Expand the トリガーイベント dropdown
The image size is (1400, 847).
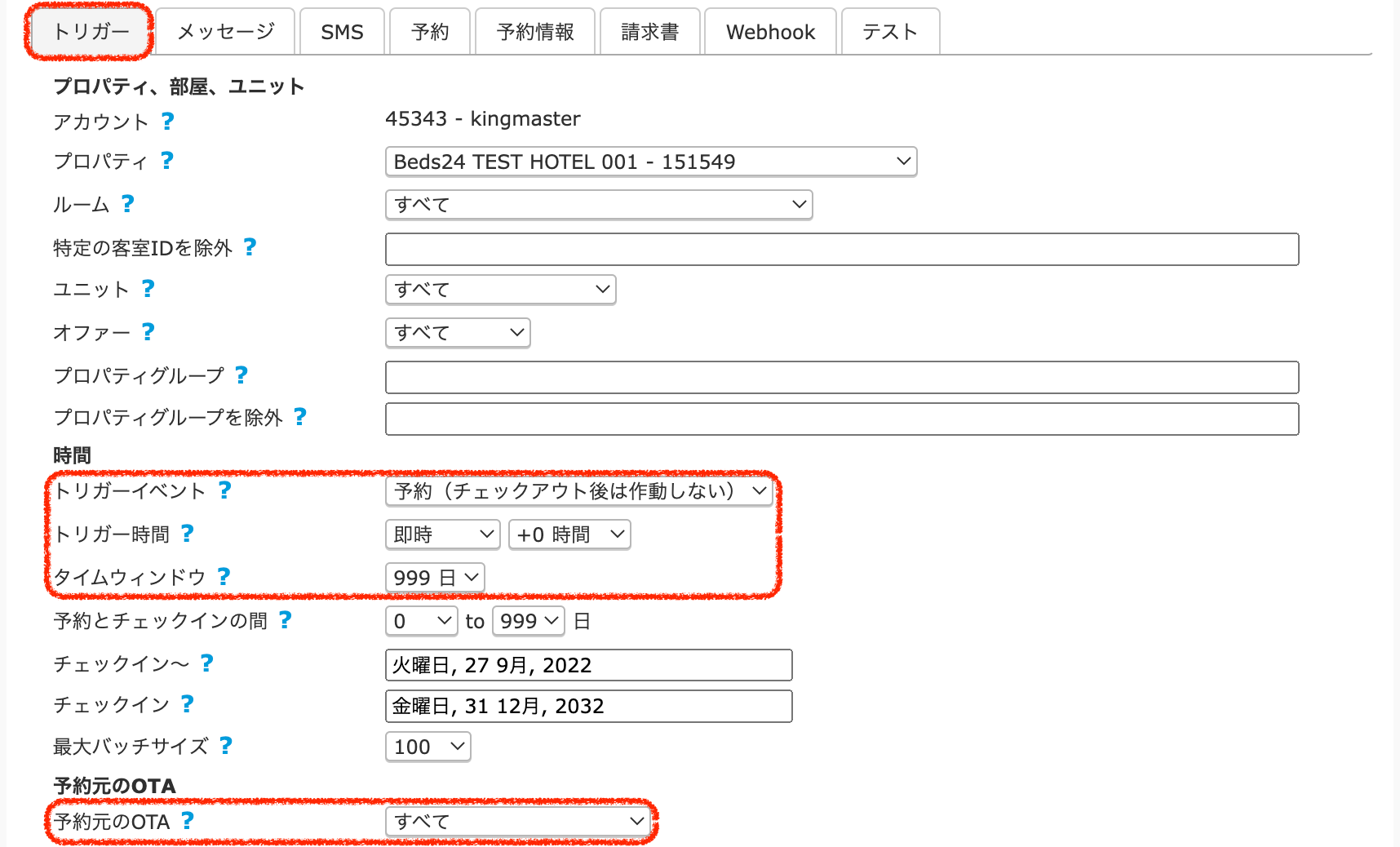[578, 491]
